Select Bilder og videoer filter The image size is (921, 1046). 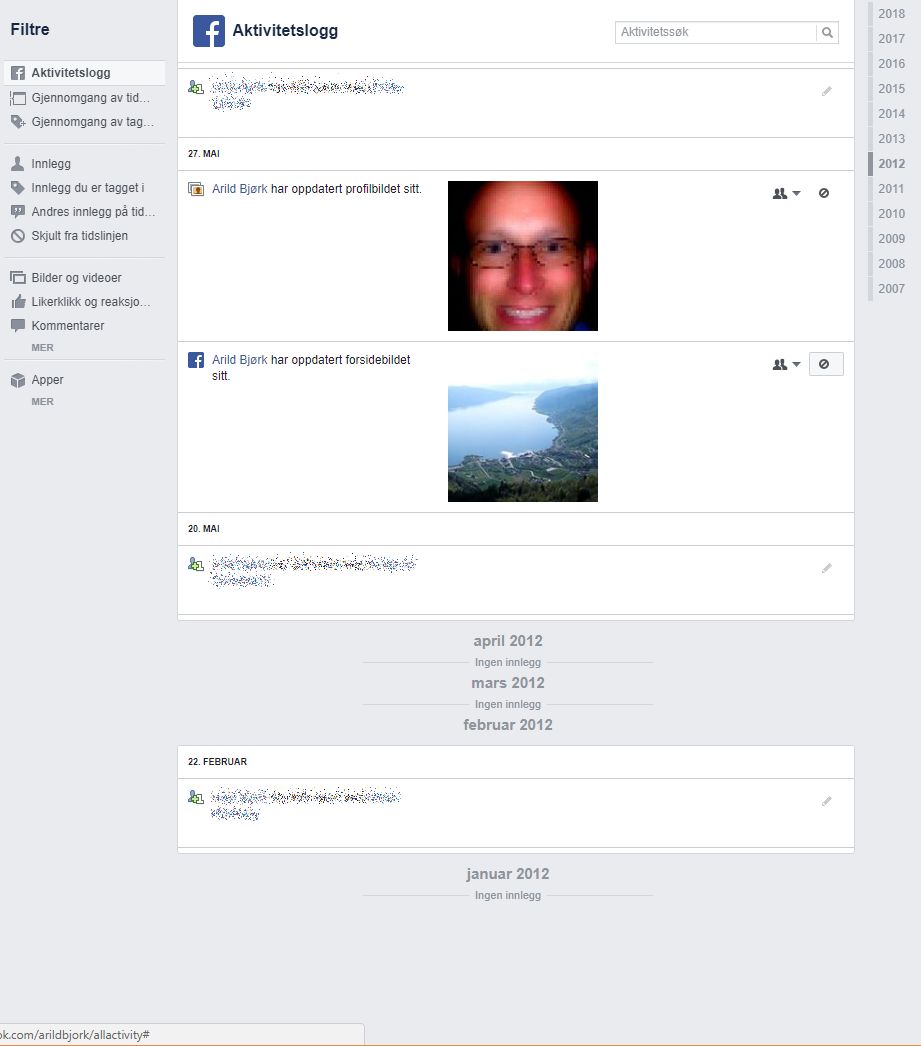click(x=76, y=278)
